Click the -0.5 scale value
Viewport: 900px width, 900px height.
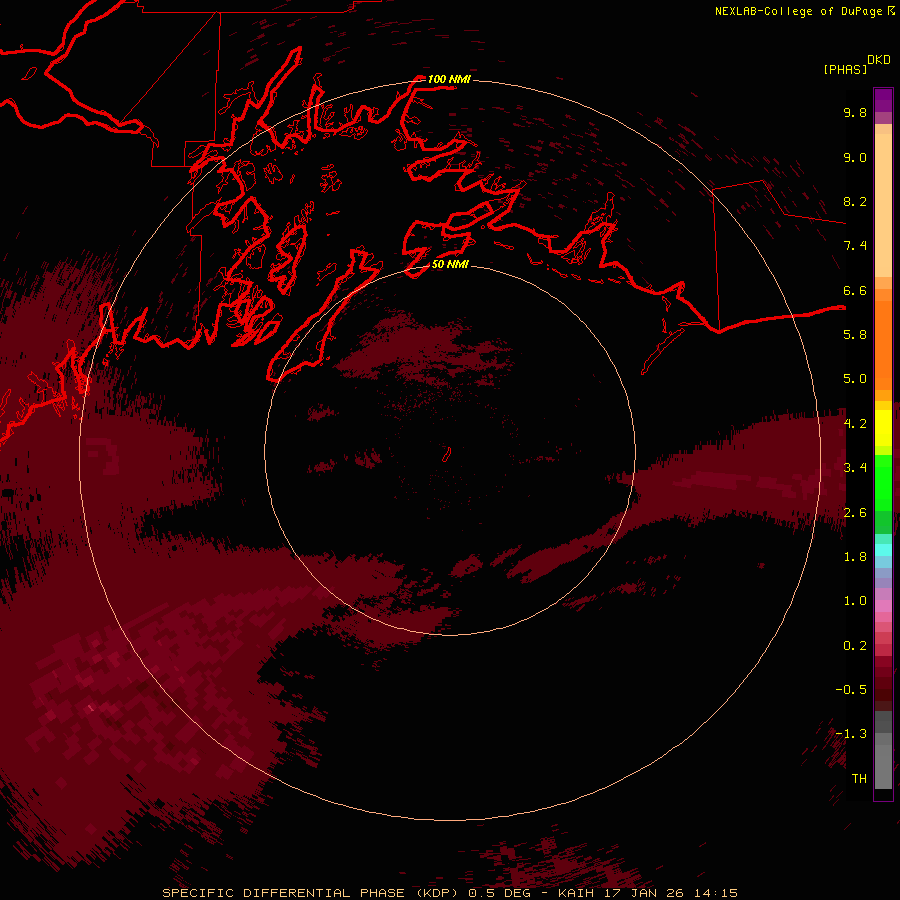pyautogui.click(x=851, y=690)
